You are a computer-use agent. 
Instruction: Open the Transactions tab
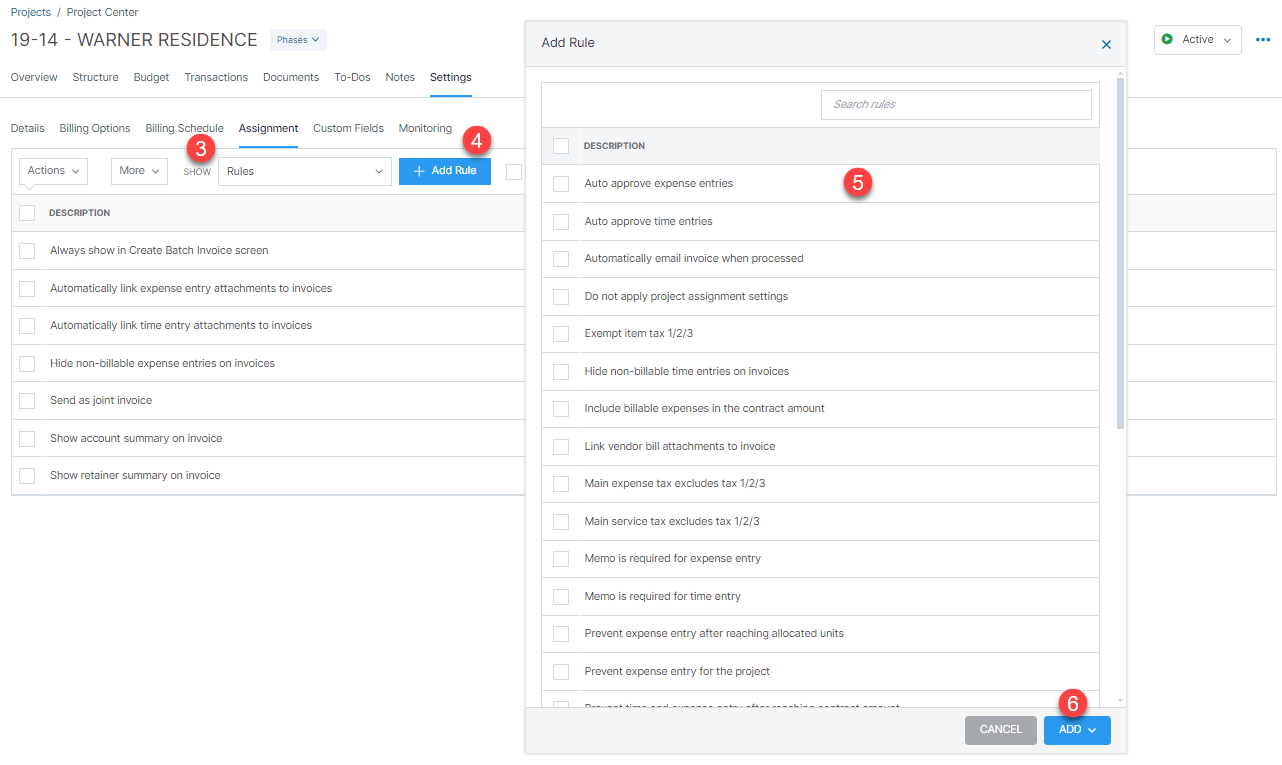click(216, 77)
